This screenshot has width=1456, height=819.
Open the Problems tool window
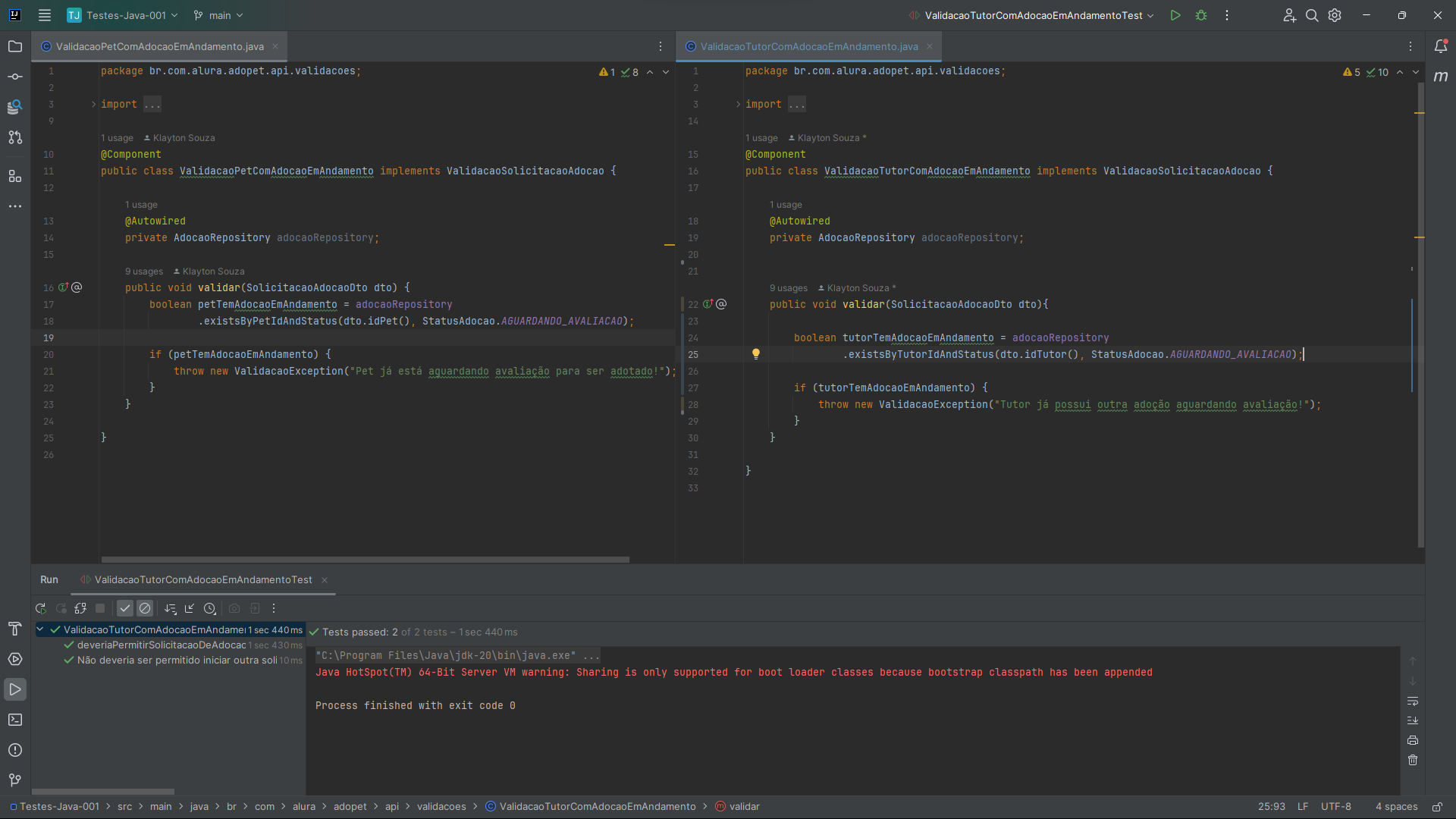click(x=14, y=750)
